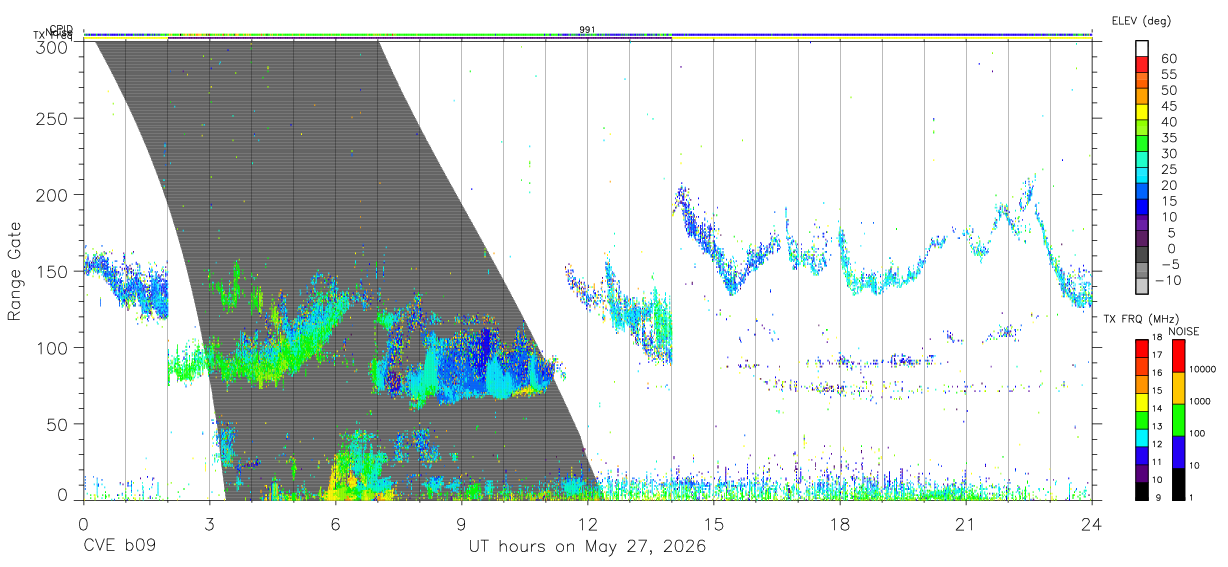
Task: Click the '6' tick on UT hours axis
Action: click(x=335, y=524)
